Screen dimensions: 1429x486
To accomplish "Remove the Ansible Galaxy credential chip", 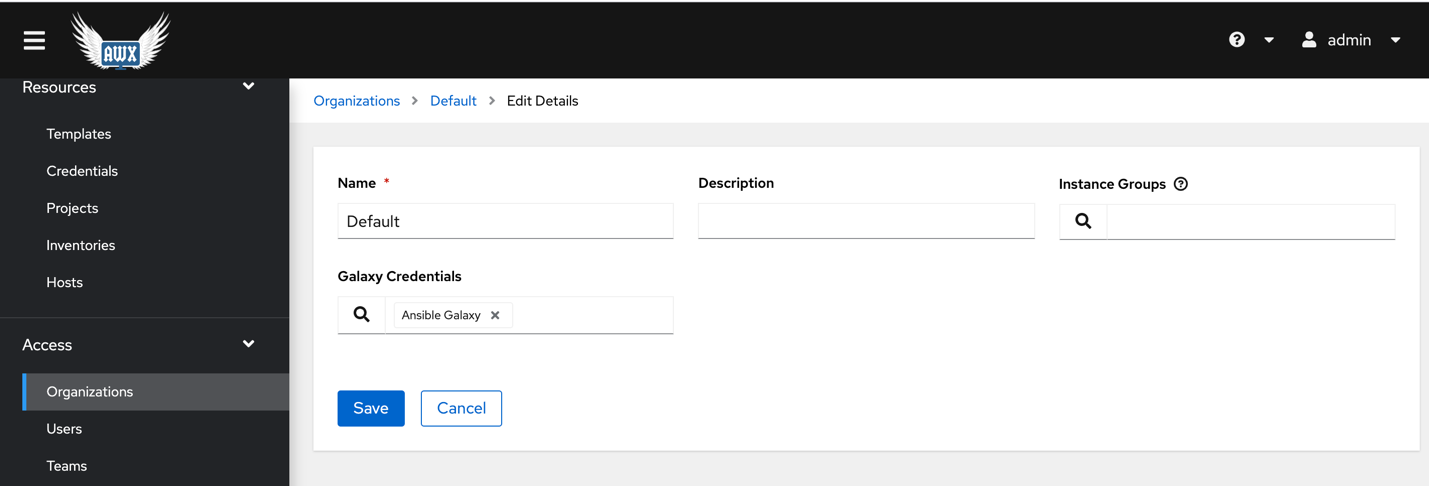I will coord(495,315).
